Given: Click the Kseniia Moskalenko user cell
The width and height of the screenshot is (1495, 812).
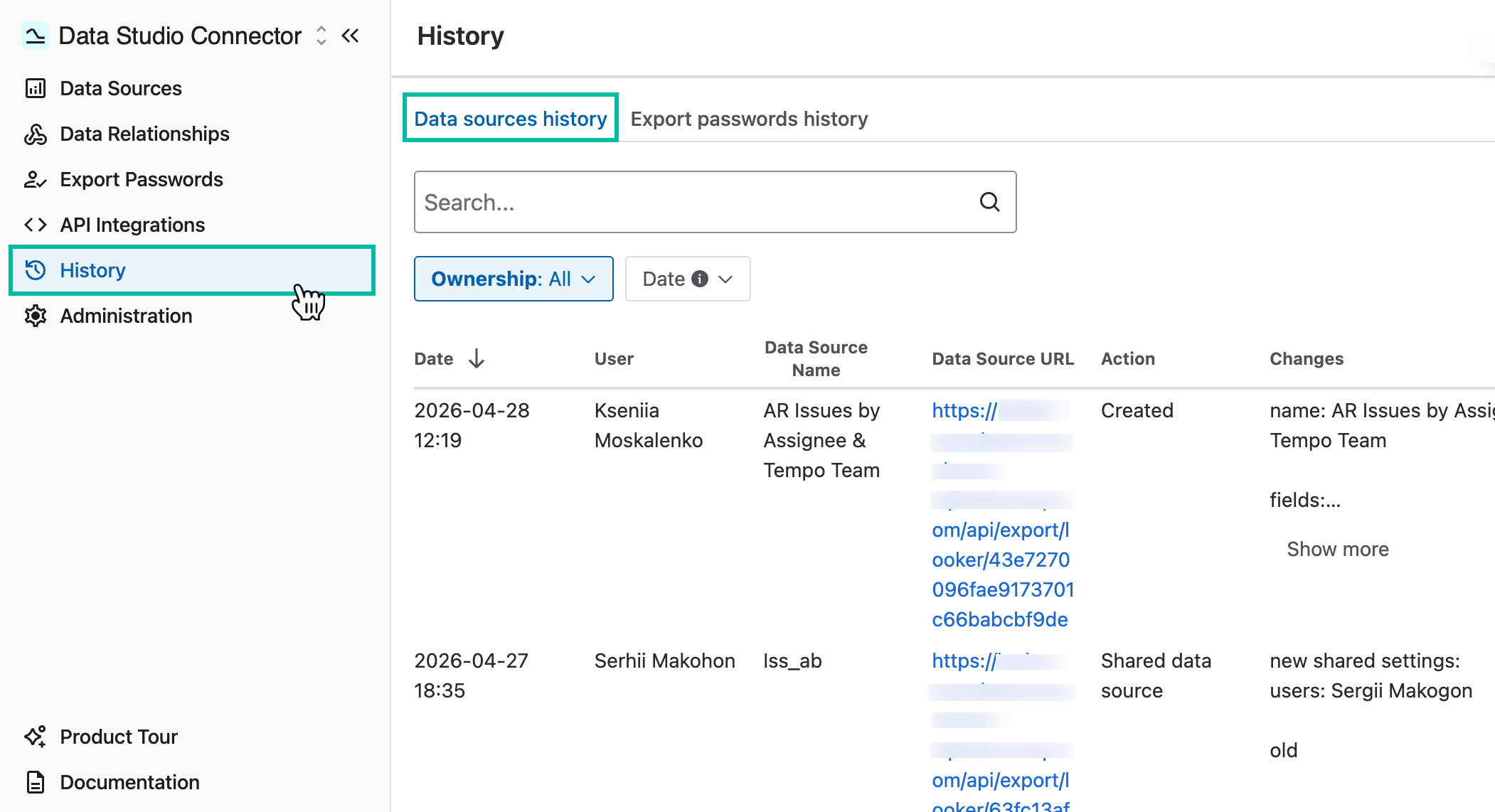Looking at the screenshot, I should tap(648, 425).
